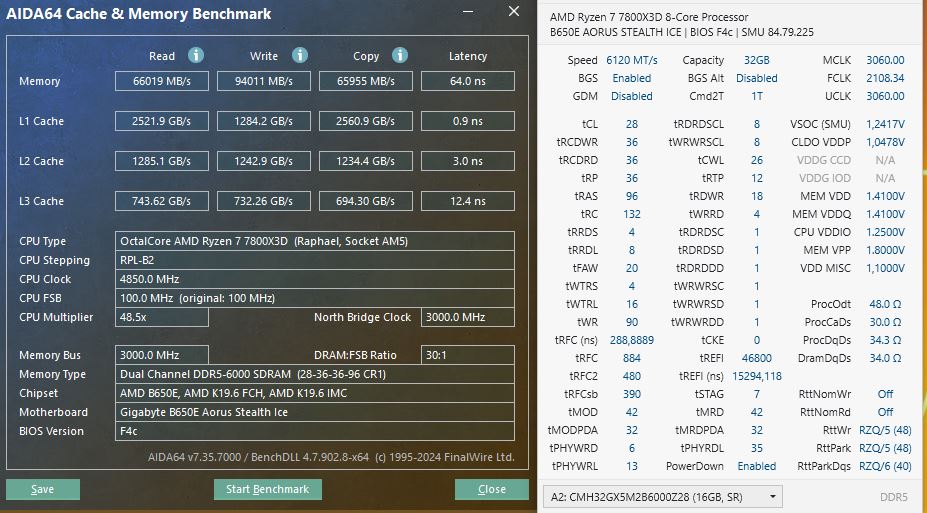Click the tREFI value 46800
The width and height of the screenshot is (927, 513).
click(757, 358)
